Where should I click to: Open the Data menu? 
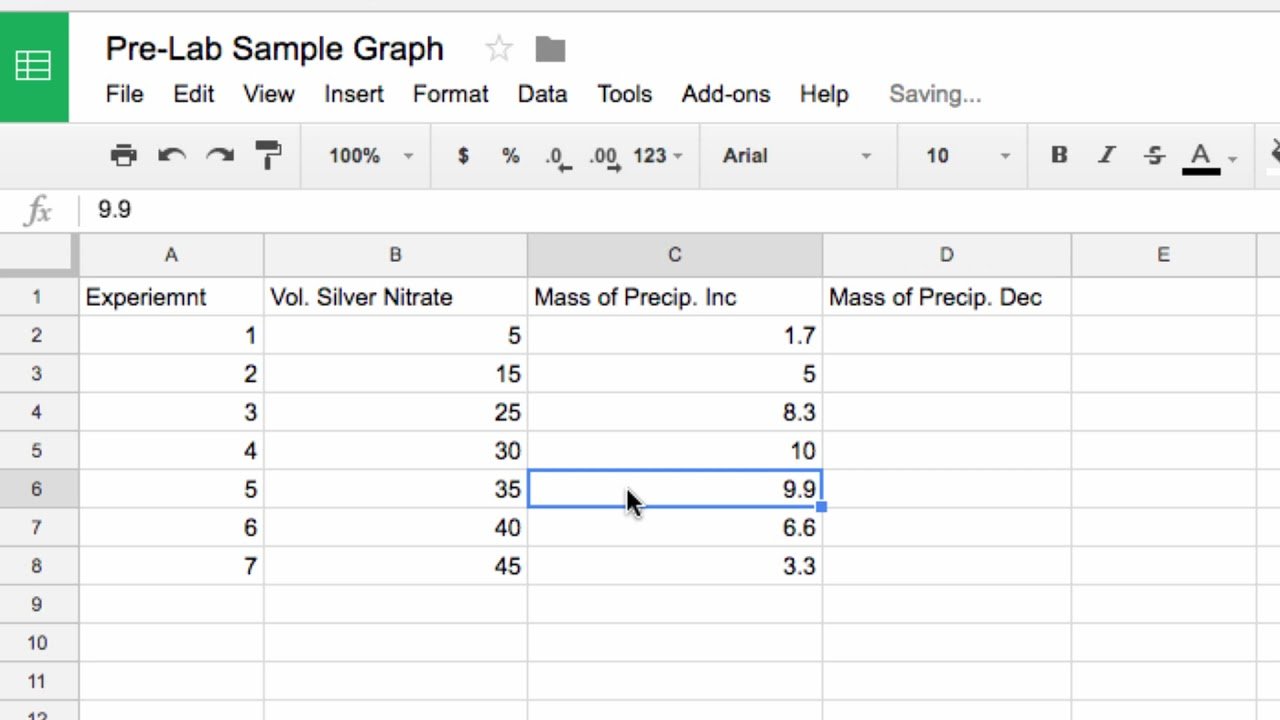[542, 94]
